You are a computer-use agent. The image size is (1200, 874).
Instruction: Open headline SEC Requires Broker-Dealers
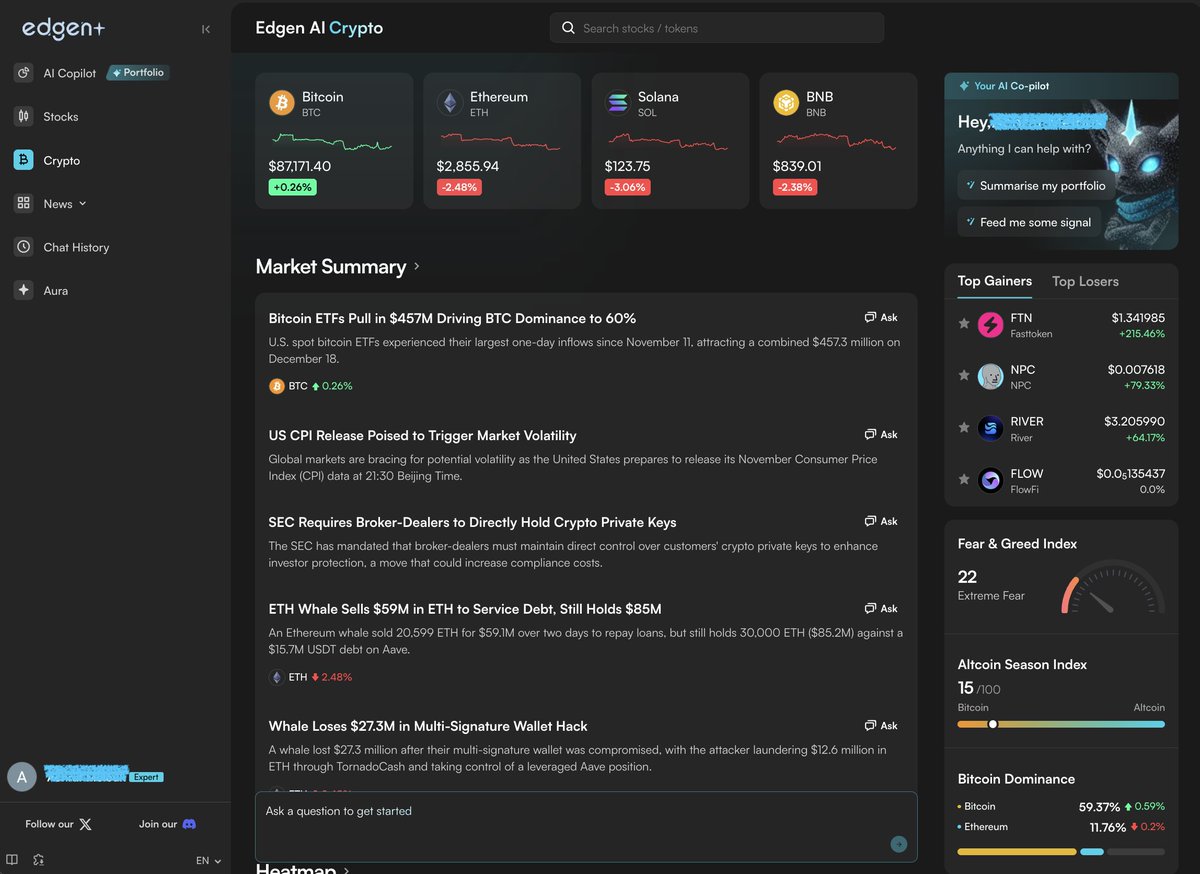pyautogui.click(x=472, y=522)
